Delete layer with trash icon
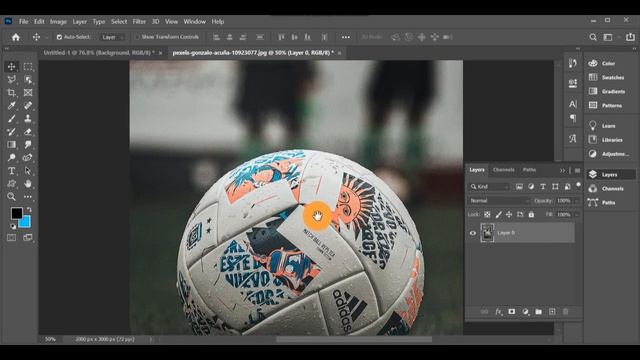 tap(566, 311)
